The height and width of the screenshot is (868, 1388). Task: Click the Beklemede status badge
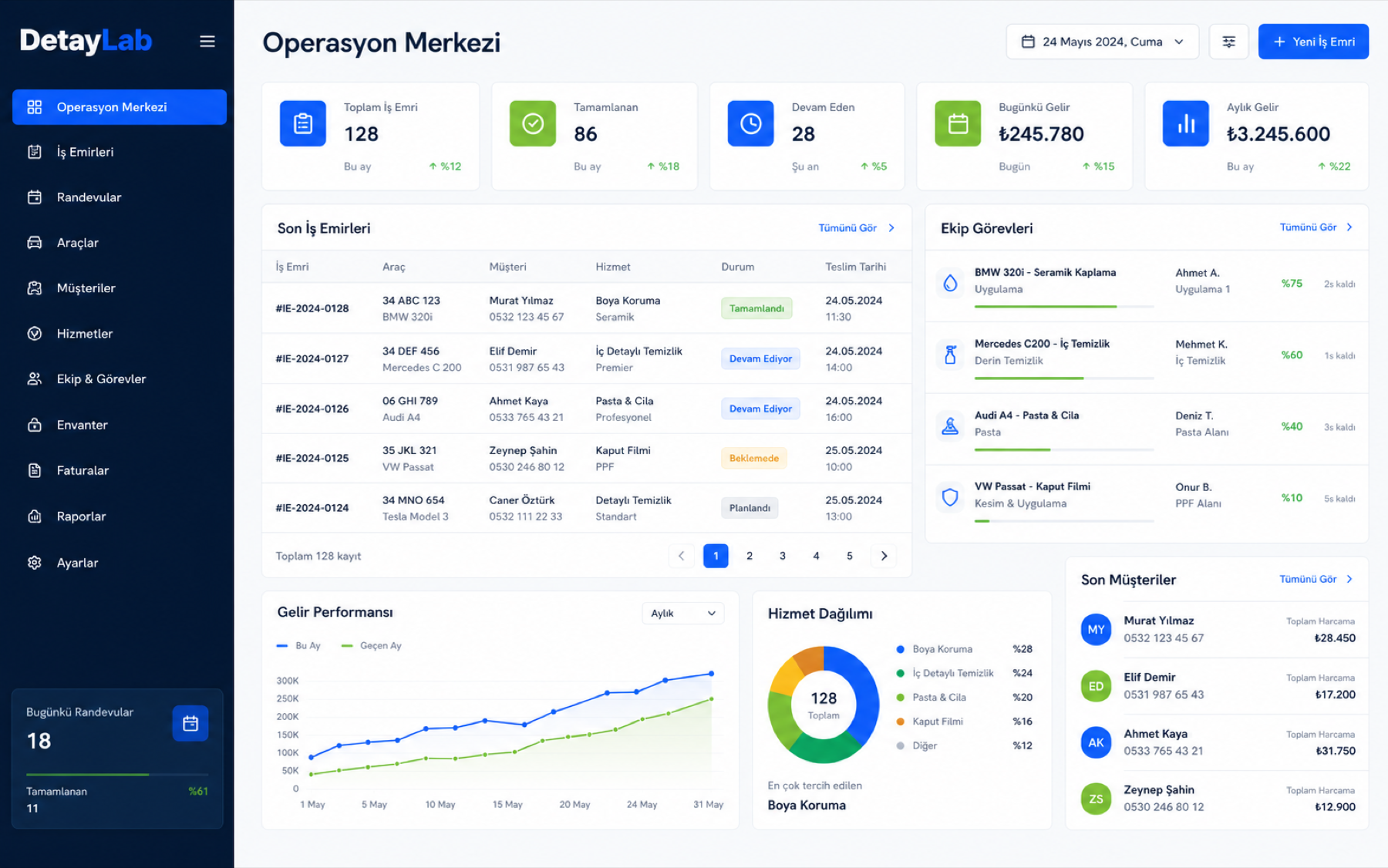coord(753,458)
